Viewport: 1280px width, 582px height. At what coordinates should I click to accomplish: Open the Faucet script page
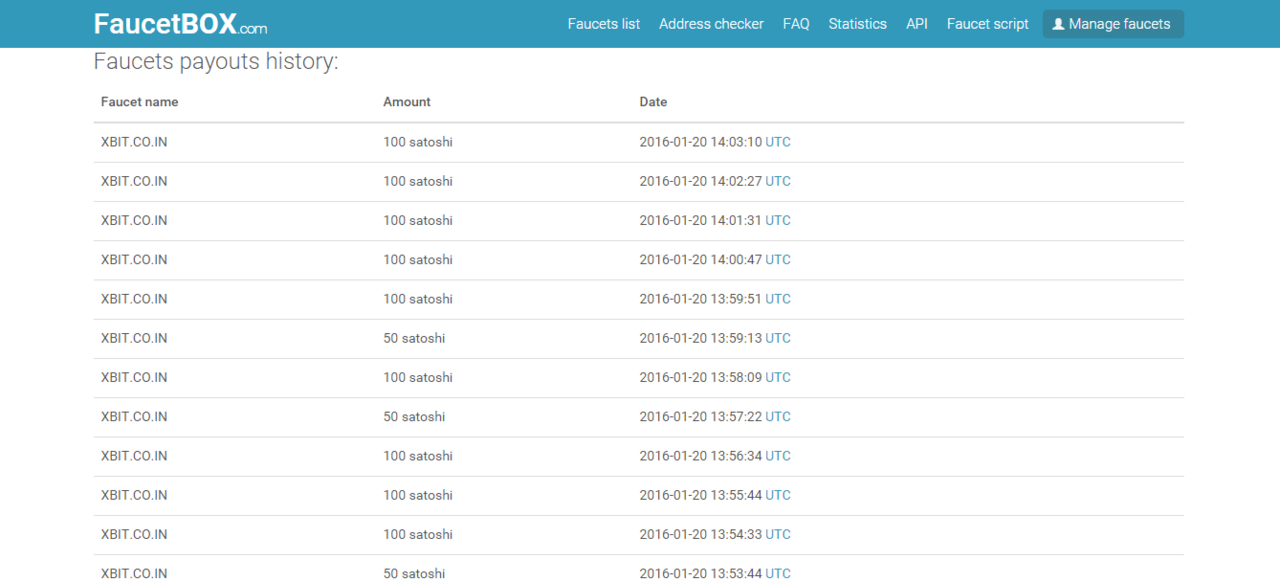(987, 24)
